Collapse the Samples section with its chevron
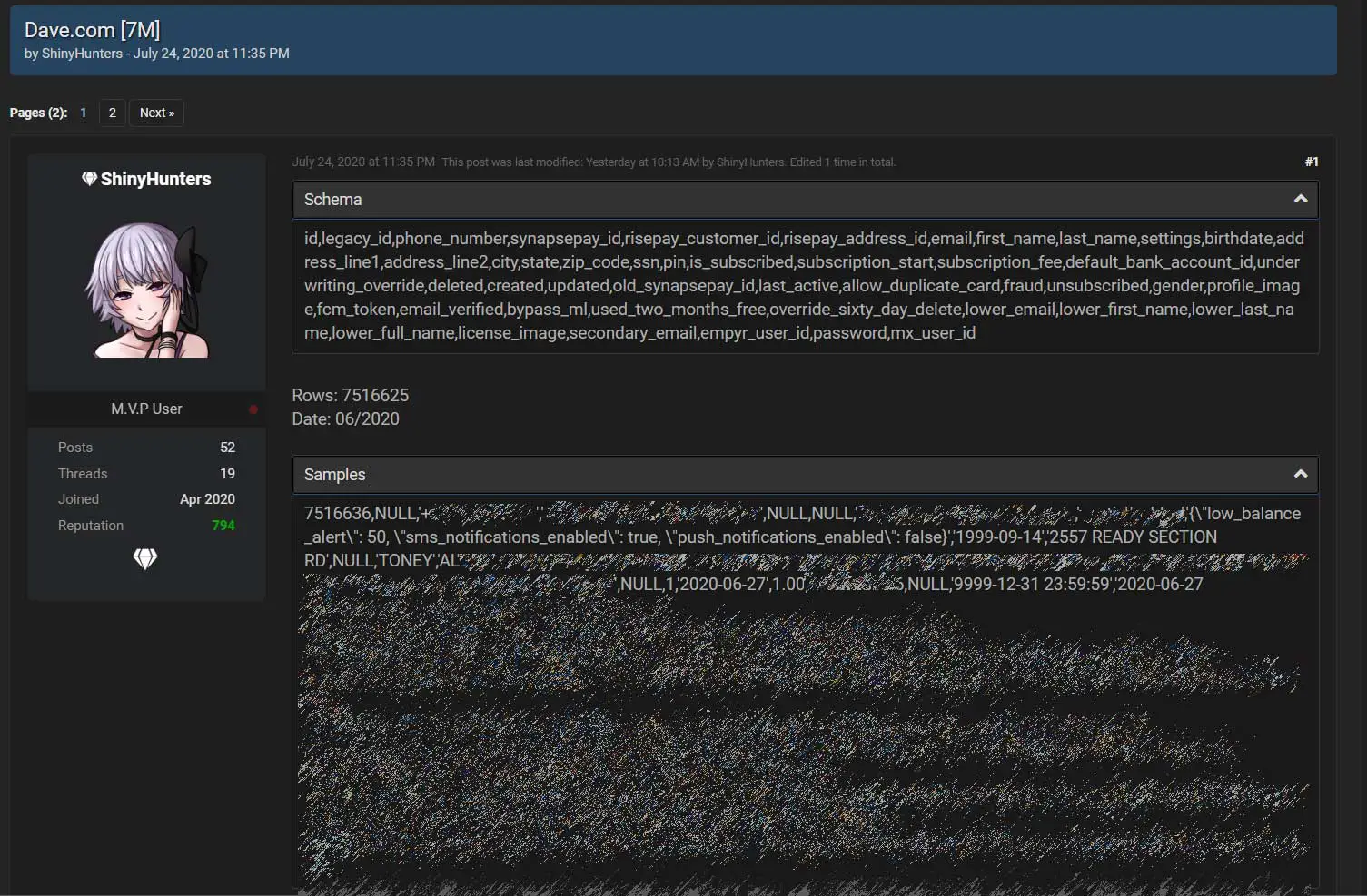The image size is (1367, 896). tap(1301, 474)
